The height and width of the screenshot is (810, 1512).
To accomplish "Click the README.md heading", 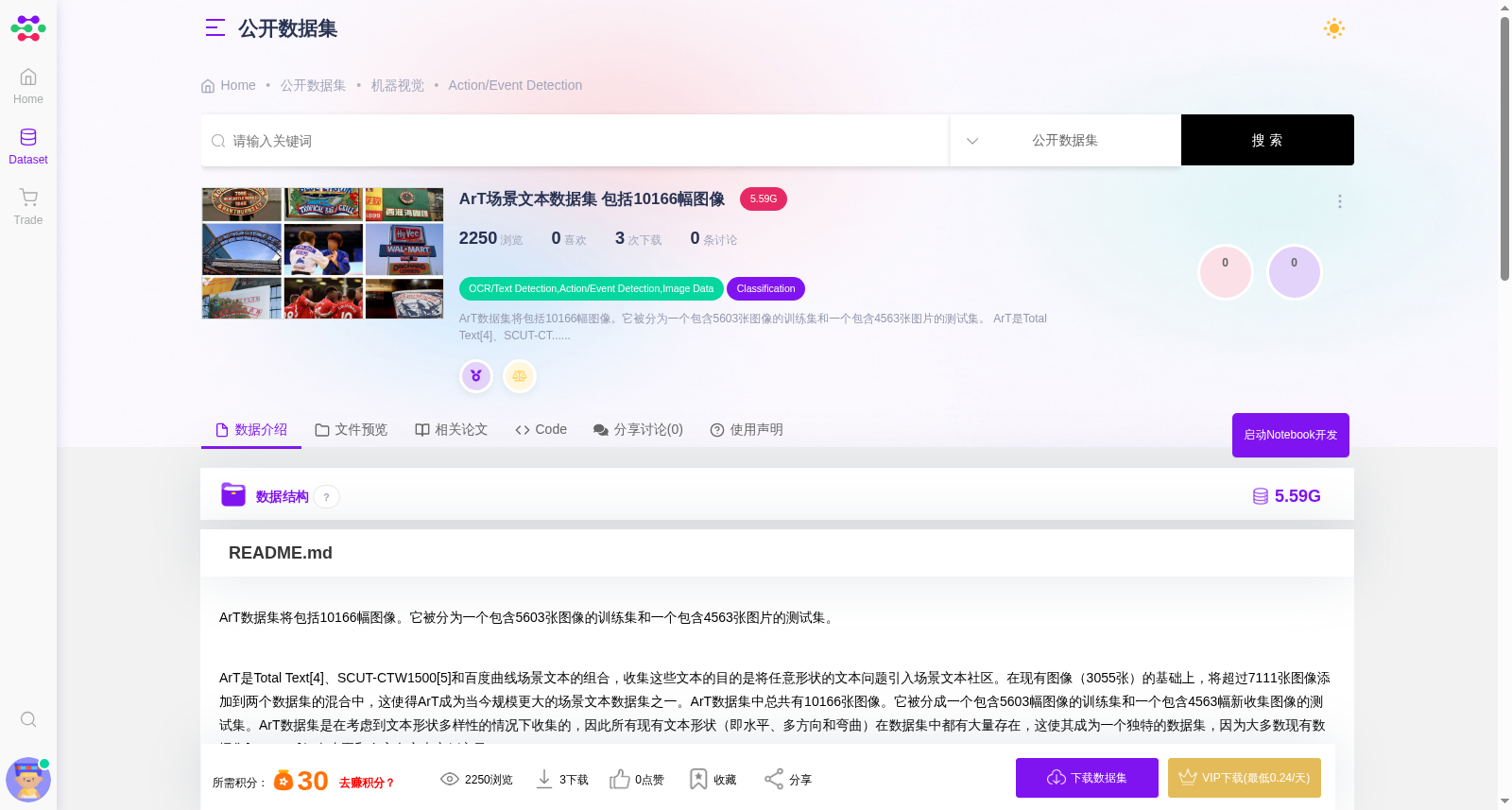I will pyautogui.click(x=281, y=553).
